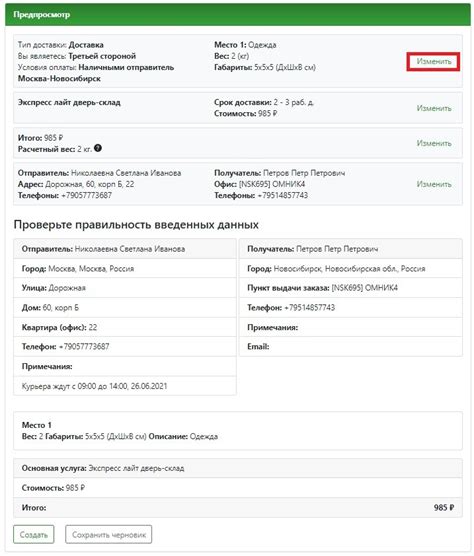Click Изменить link in delivery type block
The height and width of the screenshot is (556, 474).
click(x=434, y=61)
